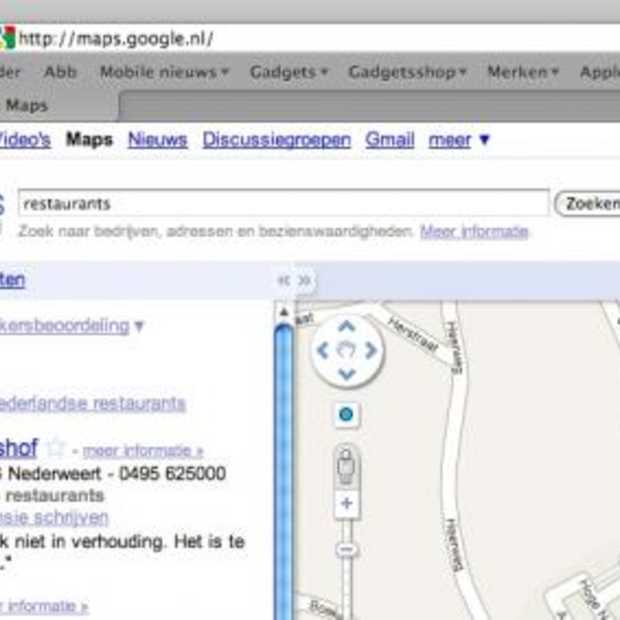Expand the meer dropdown in Google bar
This screenshot has height=620, width=620.
click(459, 140)
